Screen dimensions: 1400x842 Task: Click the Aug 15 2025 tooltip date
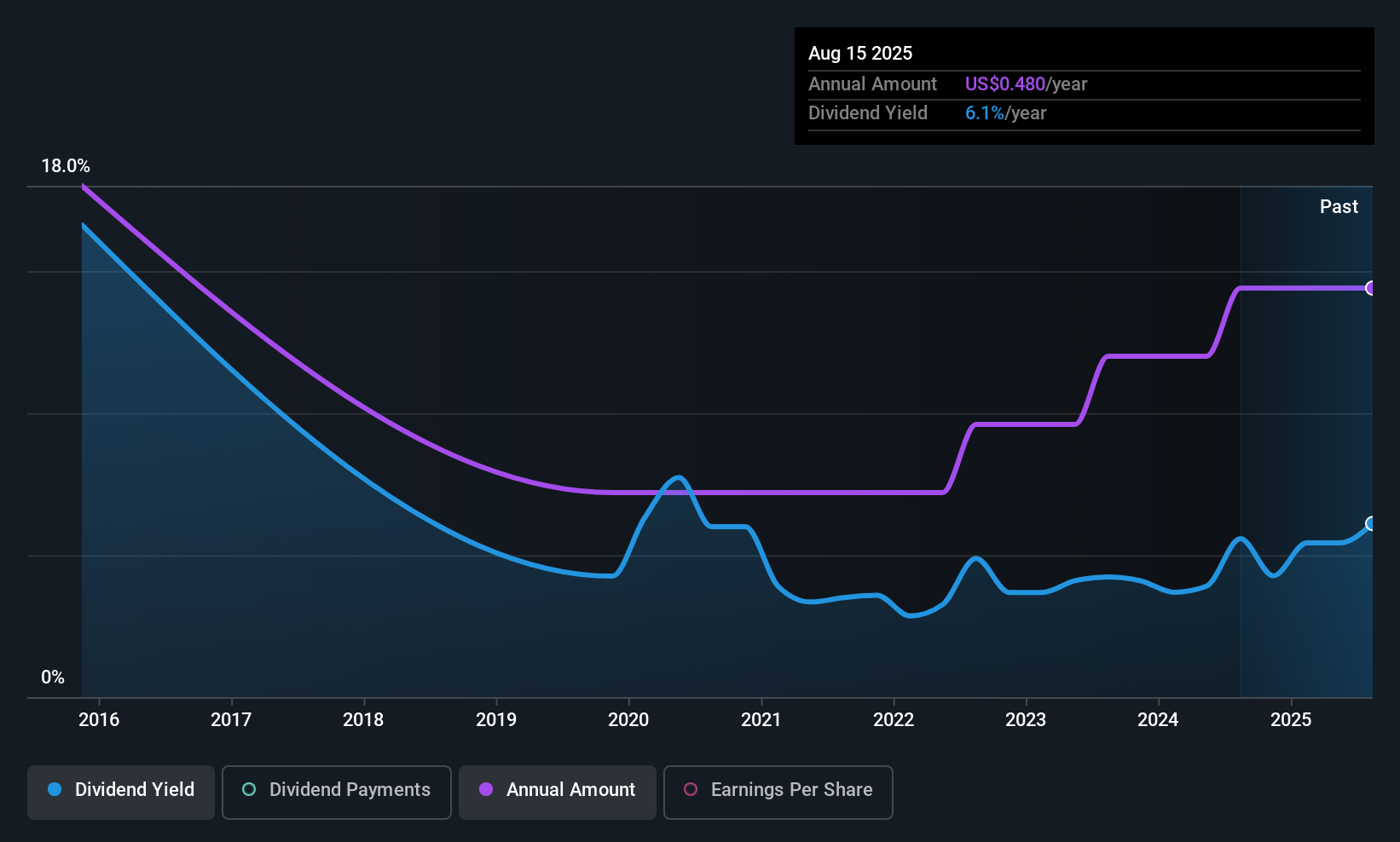pyautogui.click(x=860, y=54)
